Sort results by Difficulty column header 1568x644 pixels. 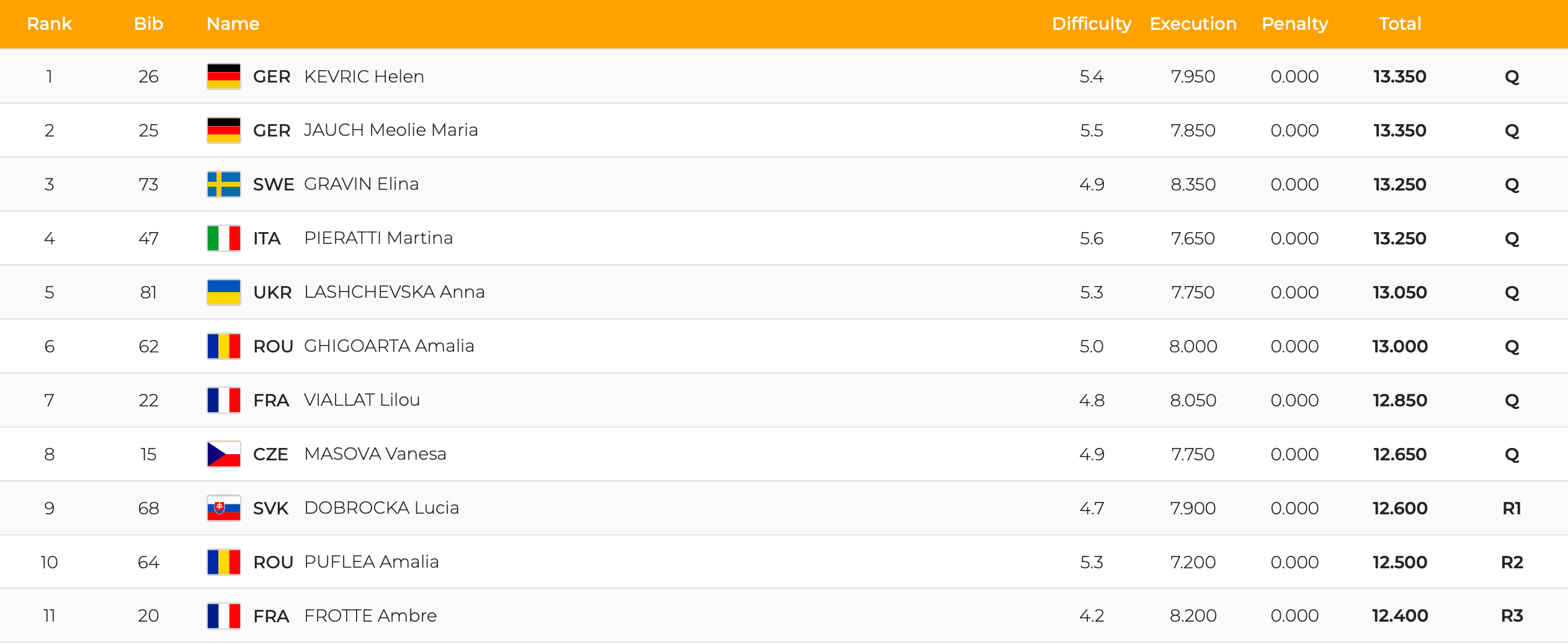pos(1092,24)
